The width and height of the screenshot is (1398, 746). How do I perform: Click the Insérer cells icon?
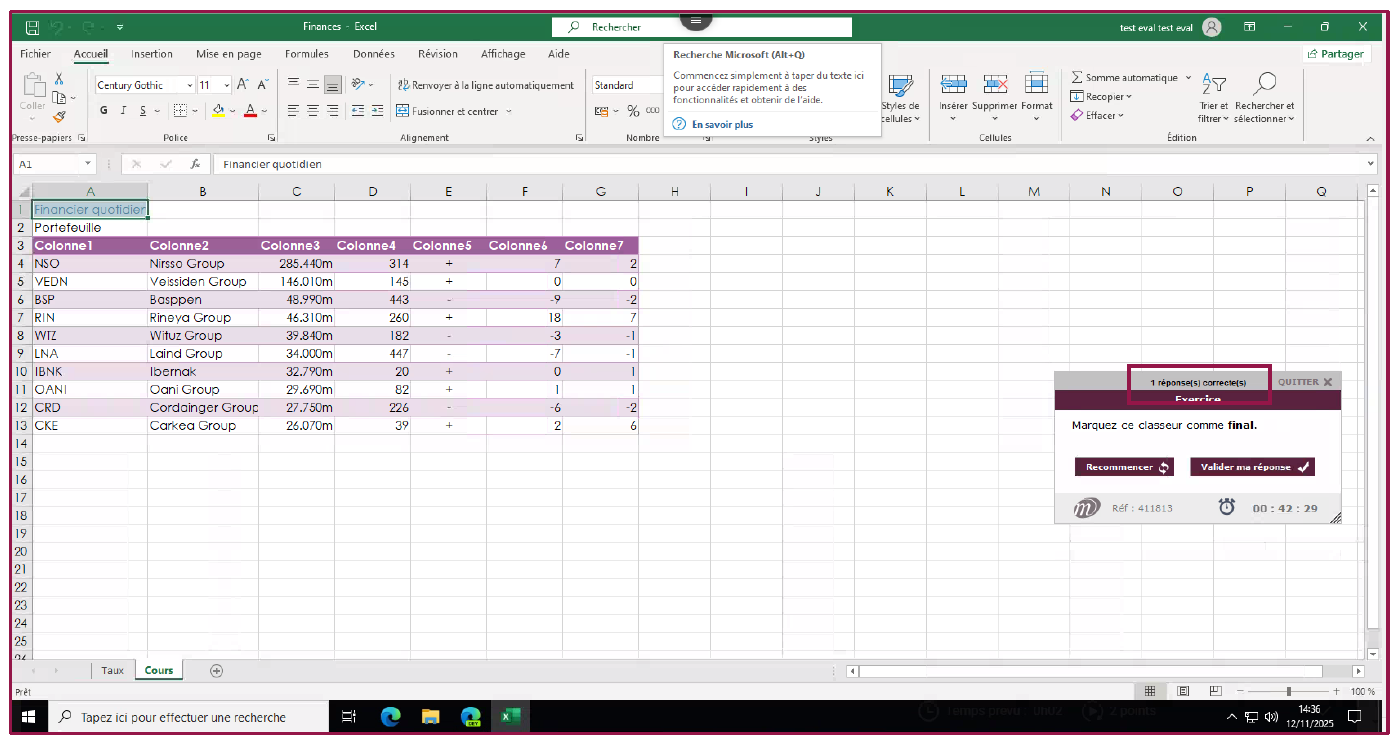(x=953, y=84)
